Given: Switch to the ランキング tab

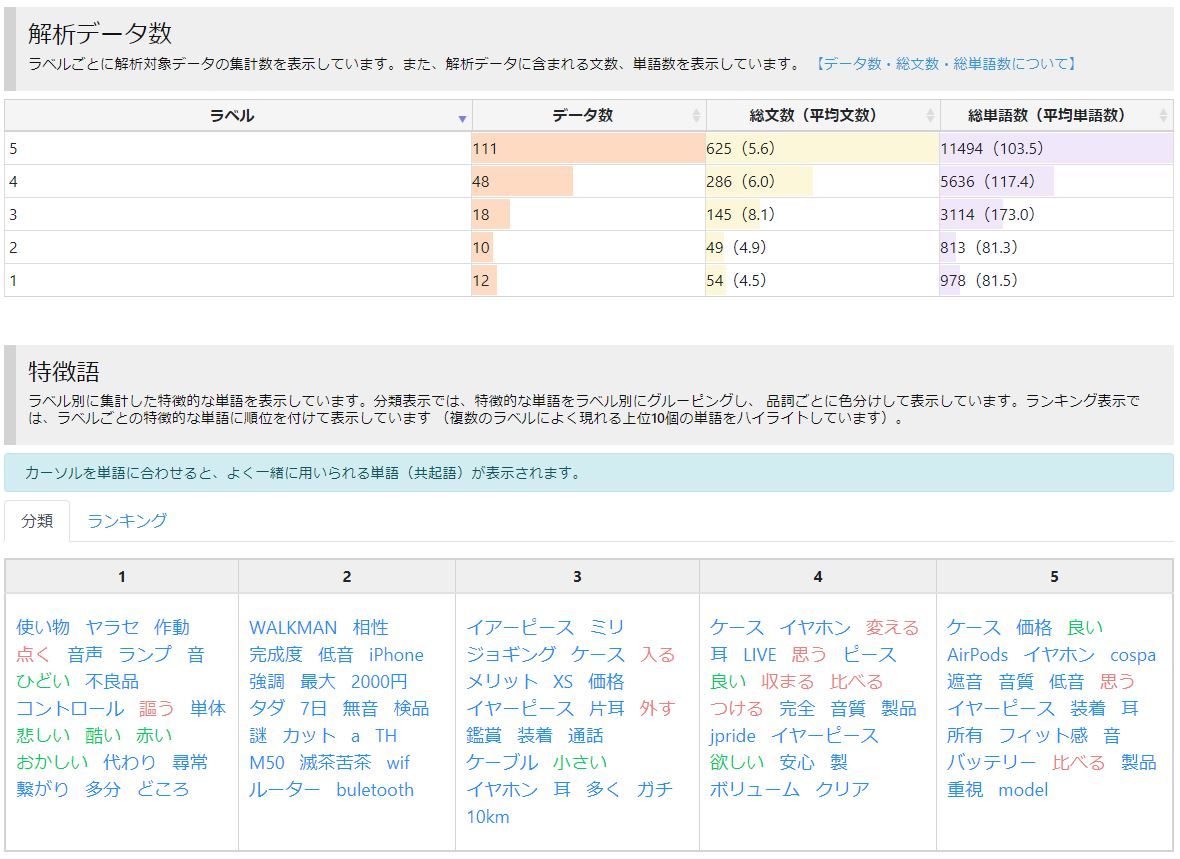Looking at the screenshot, I should pos(127,521).
